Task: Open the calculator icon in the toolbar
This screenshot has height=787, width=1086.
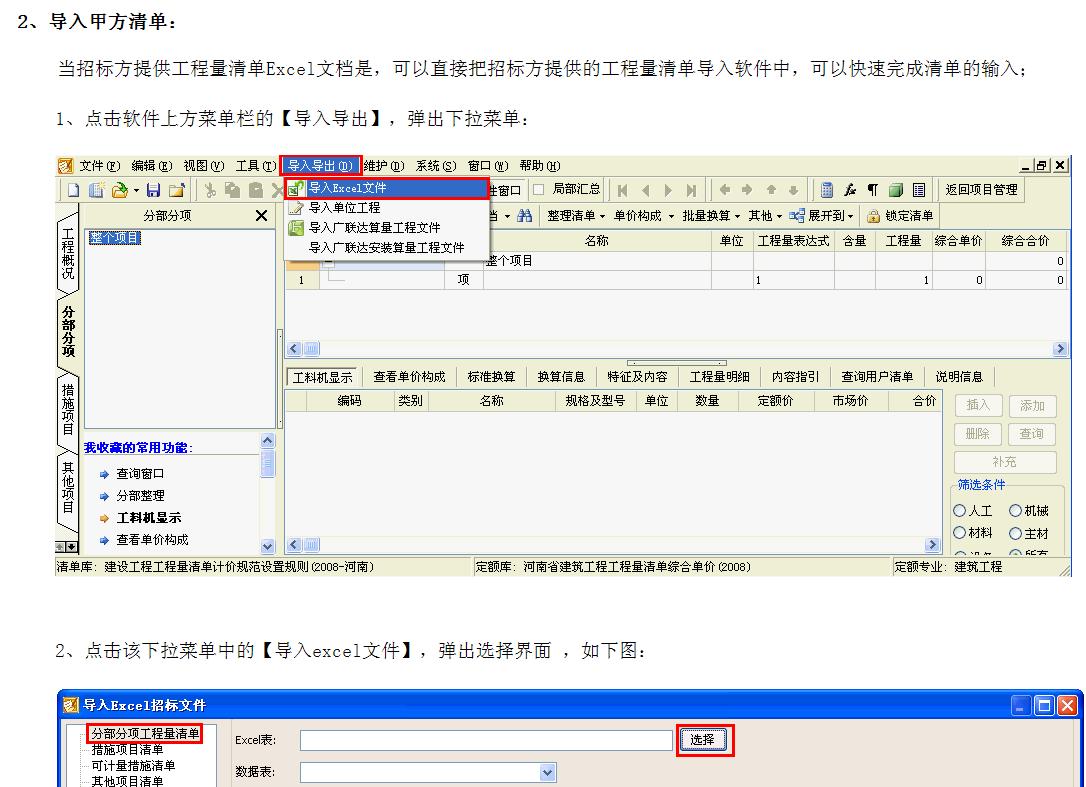Action: pos(826,190)
